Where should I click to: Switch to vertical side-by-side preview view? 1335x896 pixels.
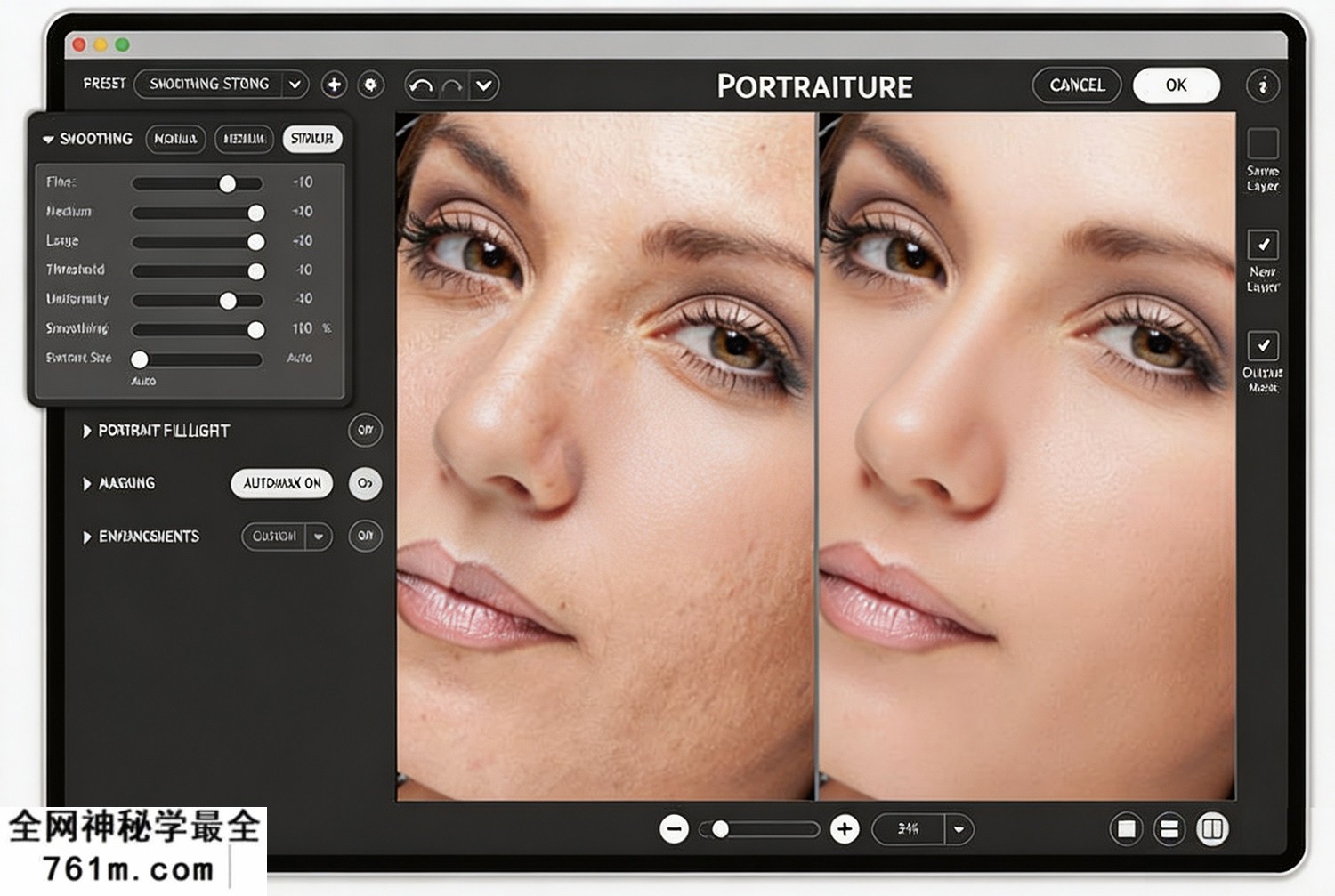(1211, 829)
